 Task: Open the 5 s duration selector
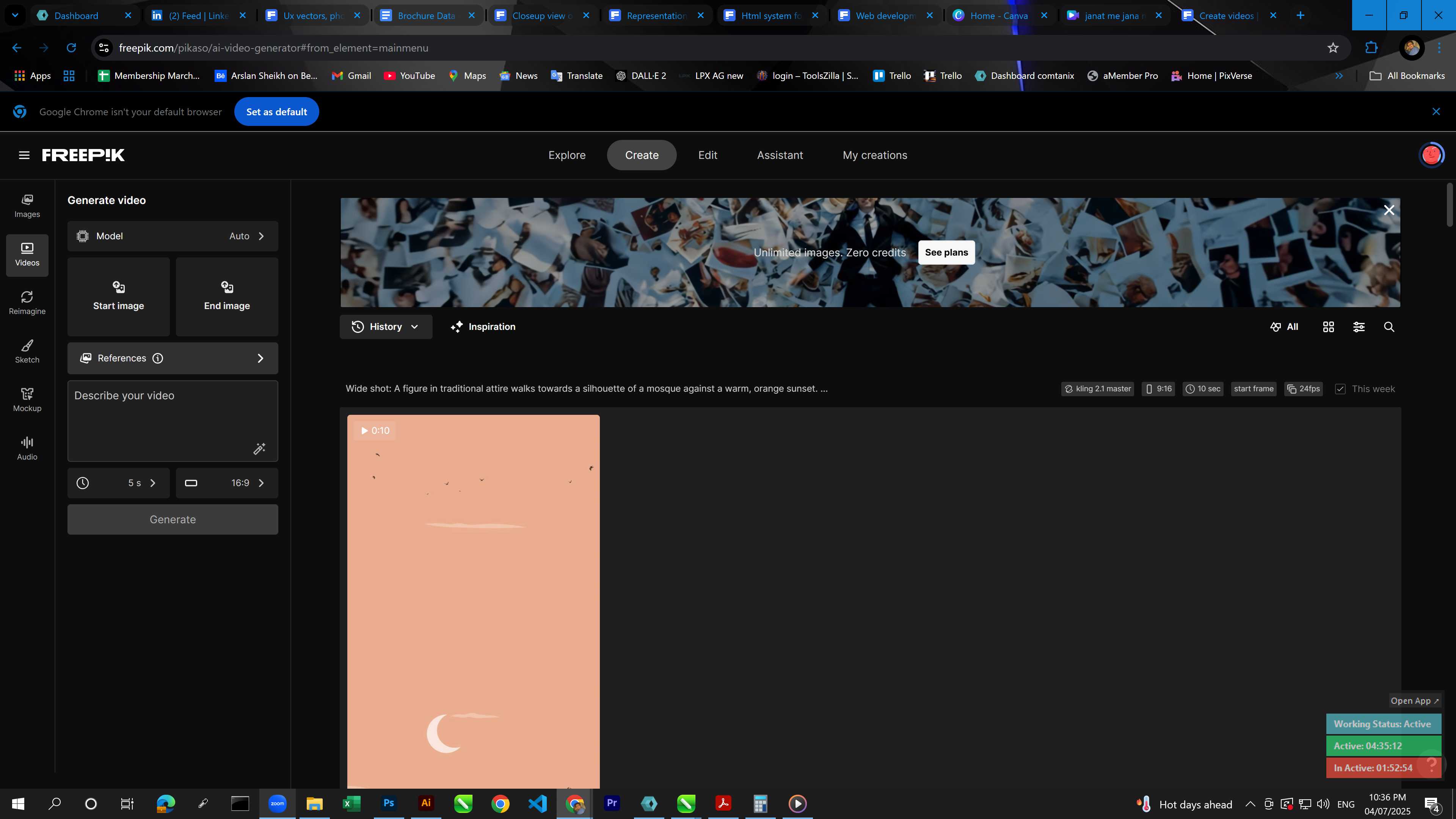pos(118,483)
